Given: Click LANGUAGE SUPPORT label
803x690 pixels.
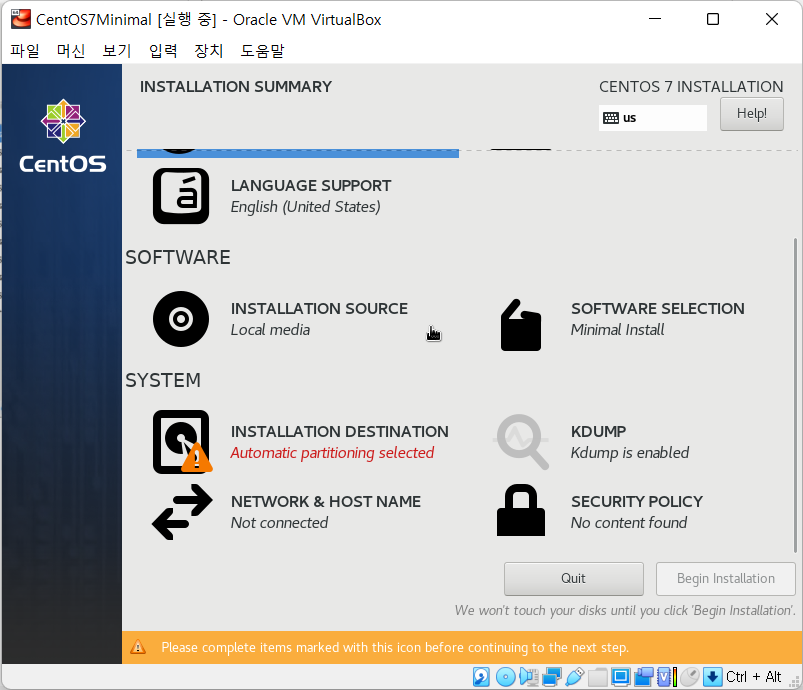Looking at the screenshot, I should coord(311,185).
